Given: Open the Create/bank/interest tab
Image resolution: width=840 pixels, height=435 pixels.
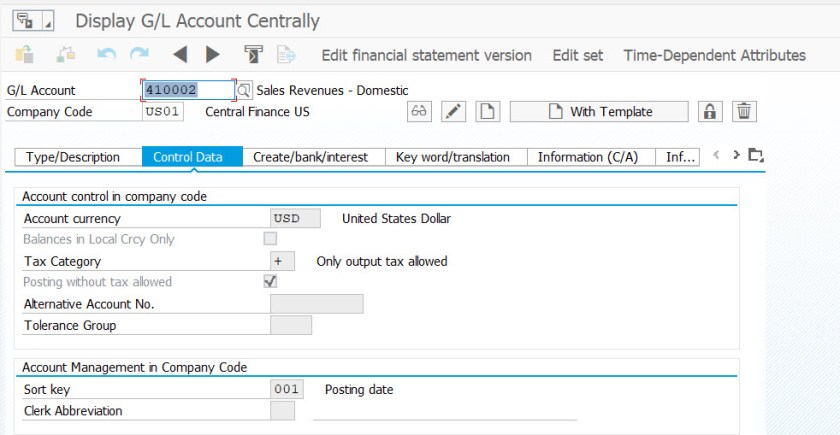Looking at the screenshot, I should (310, 157).
